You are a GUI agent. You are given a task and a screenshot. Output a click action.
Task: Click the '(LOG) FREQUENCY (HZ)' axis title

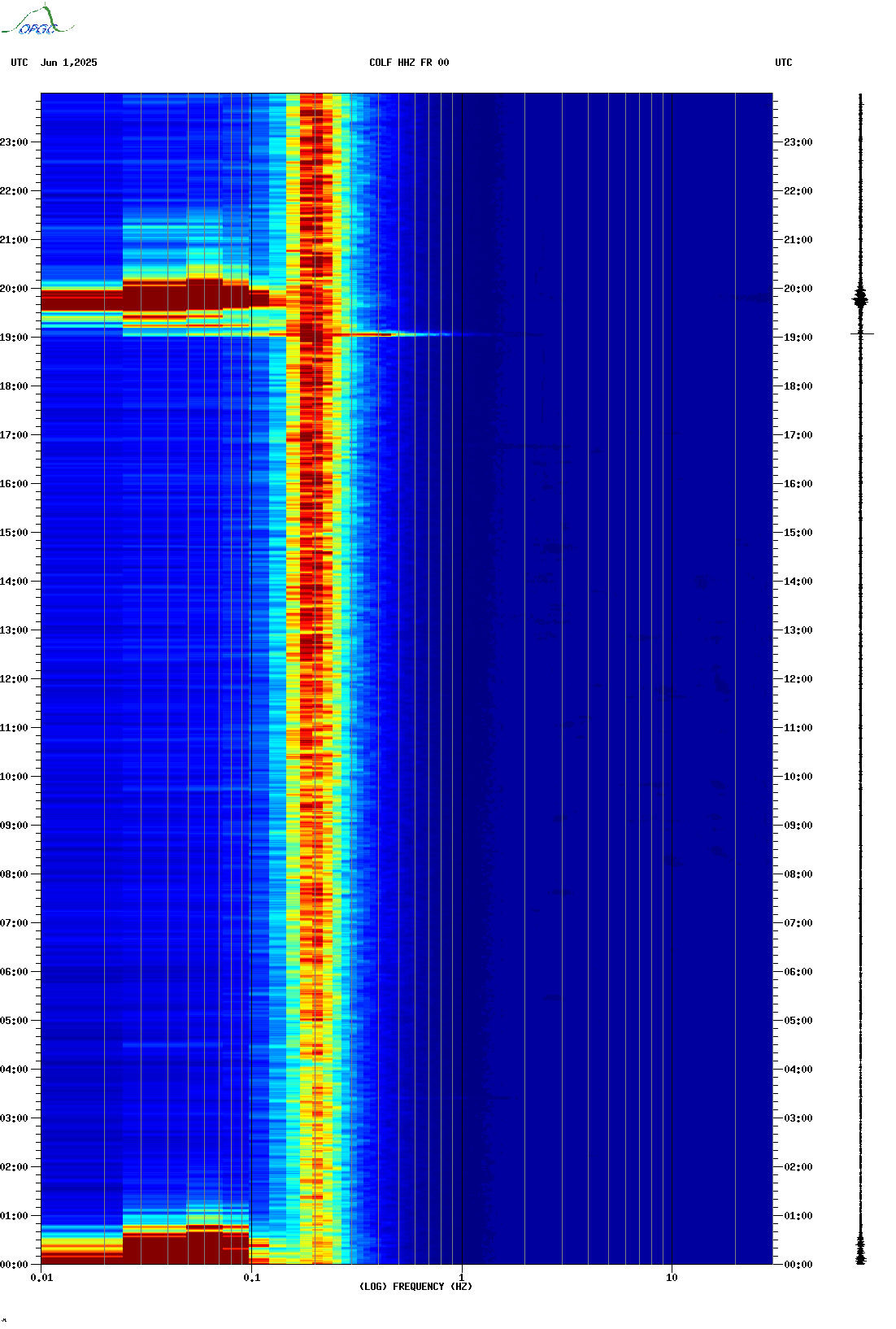(x=415, y=1287)
